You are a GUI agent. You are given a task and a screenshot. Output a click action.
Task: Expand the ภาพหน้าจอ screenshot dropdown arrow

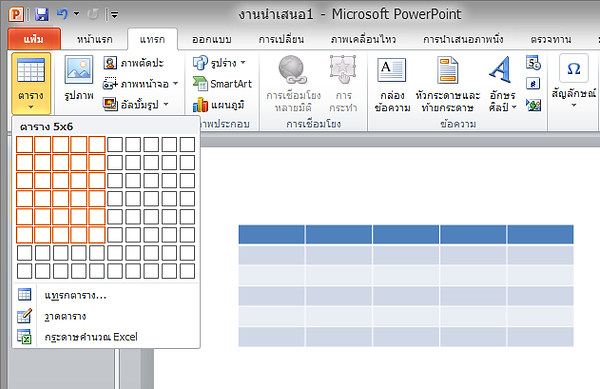click(x=175, y=83)
